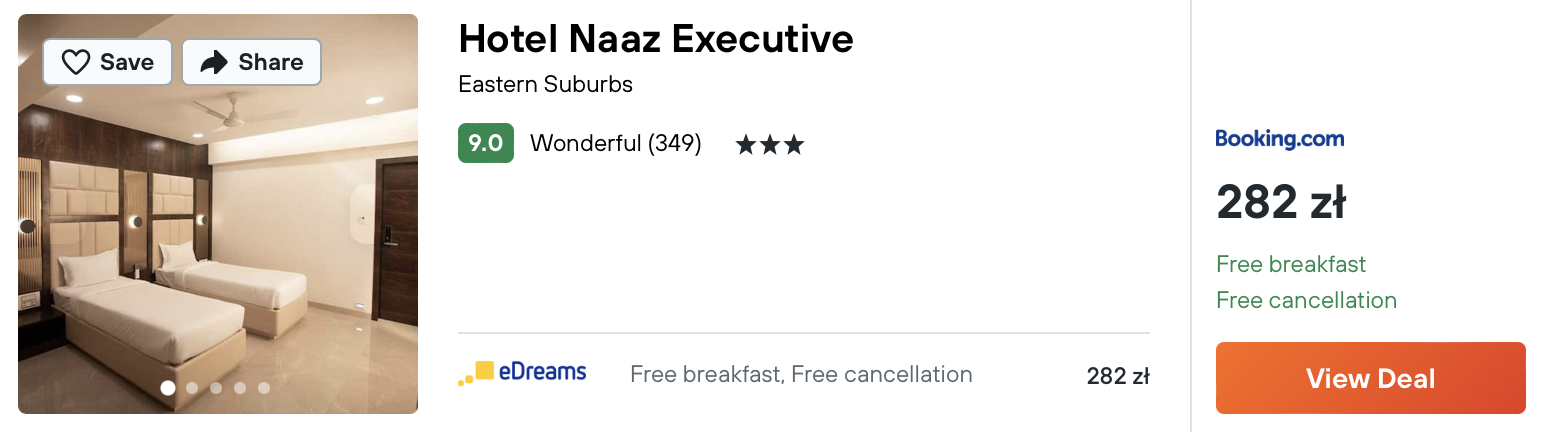
Task: Click the large 282 zł Booking.com price
Action: [1280, 203]
